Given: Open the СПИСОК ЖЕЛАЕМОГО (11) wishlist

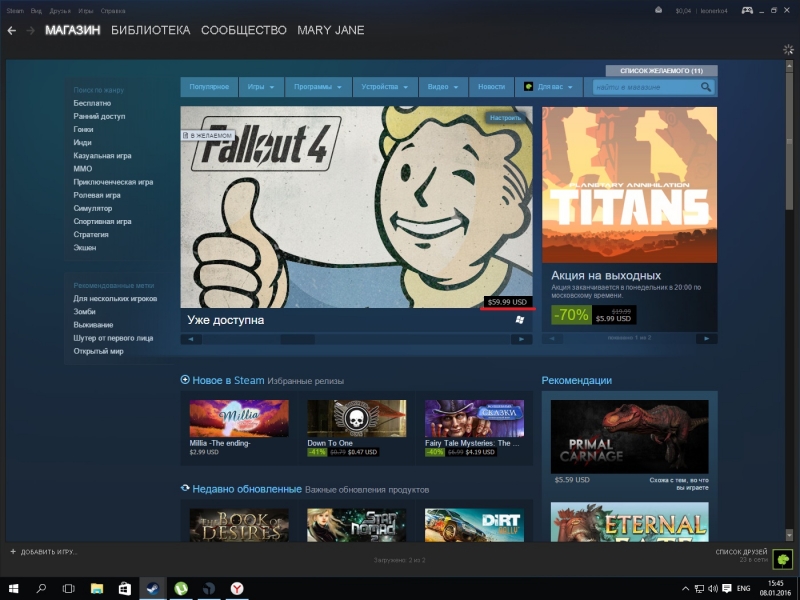Looking at the screenshot, I should 661,70.
